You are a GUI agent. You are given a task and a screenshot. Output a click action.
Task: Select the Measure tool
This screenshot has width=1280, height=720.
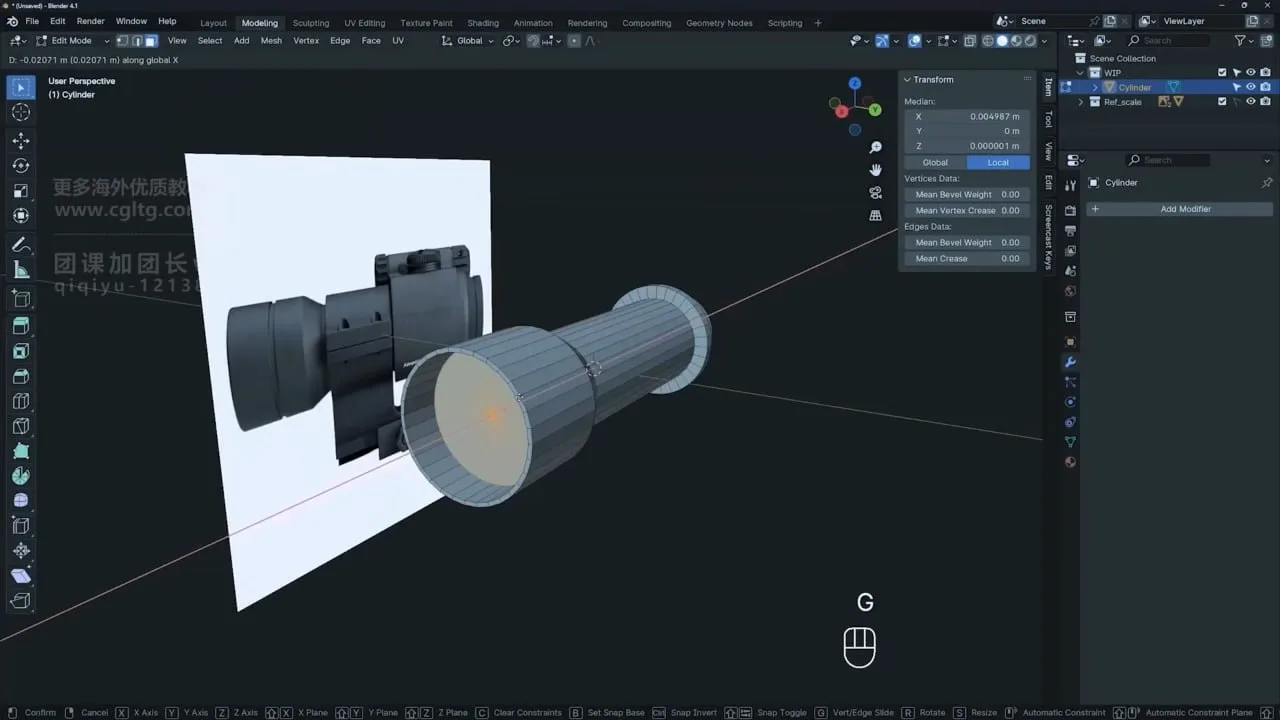click(x=20, y=270)
